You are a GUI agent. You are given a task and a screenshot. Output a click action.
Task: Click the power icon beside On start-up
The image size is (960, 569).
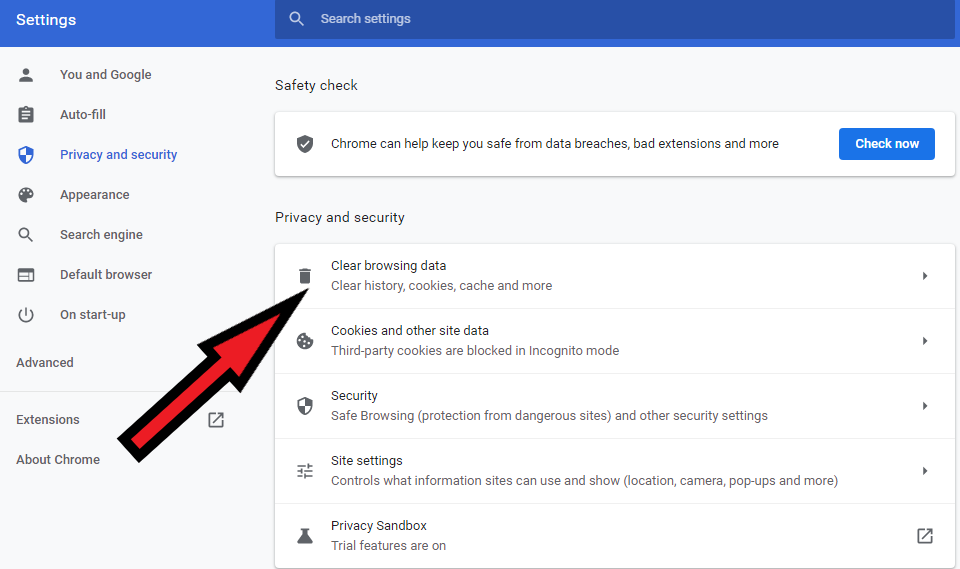[26, 315]
